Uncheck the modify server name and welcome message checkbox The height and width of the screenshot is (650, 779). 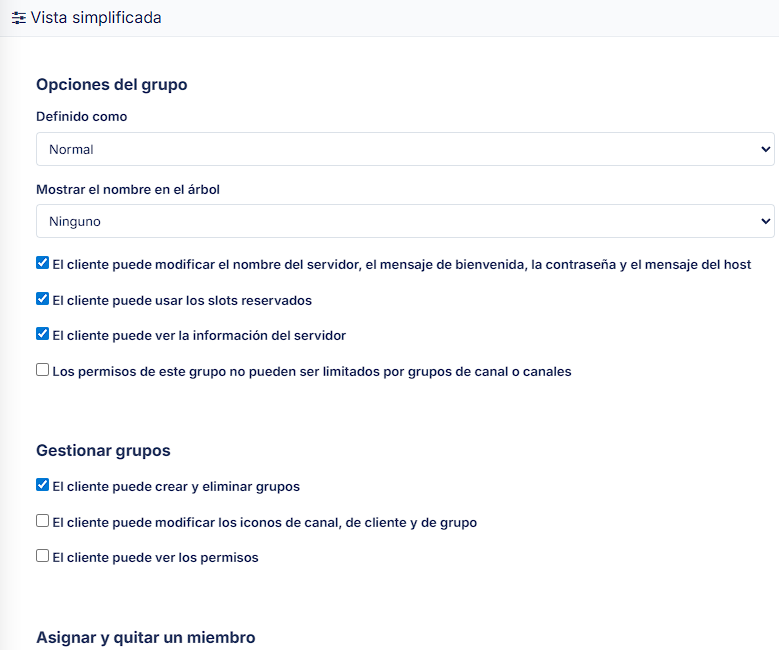(x=42, y=264)
